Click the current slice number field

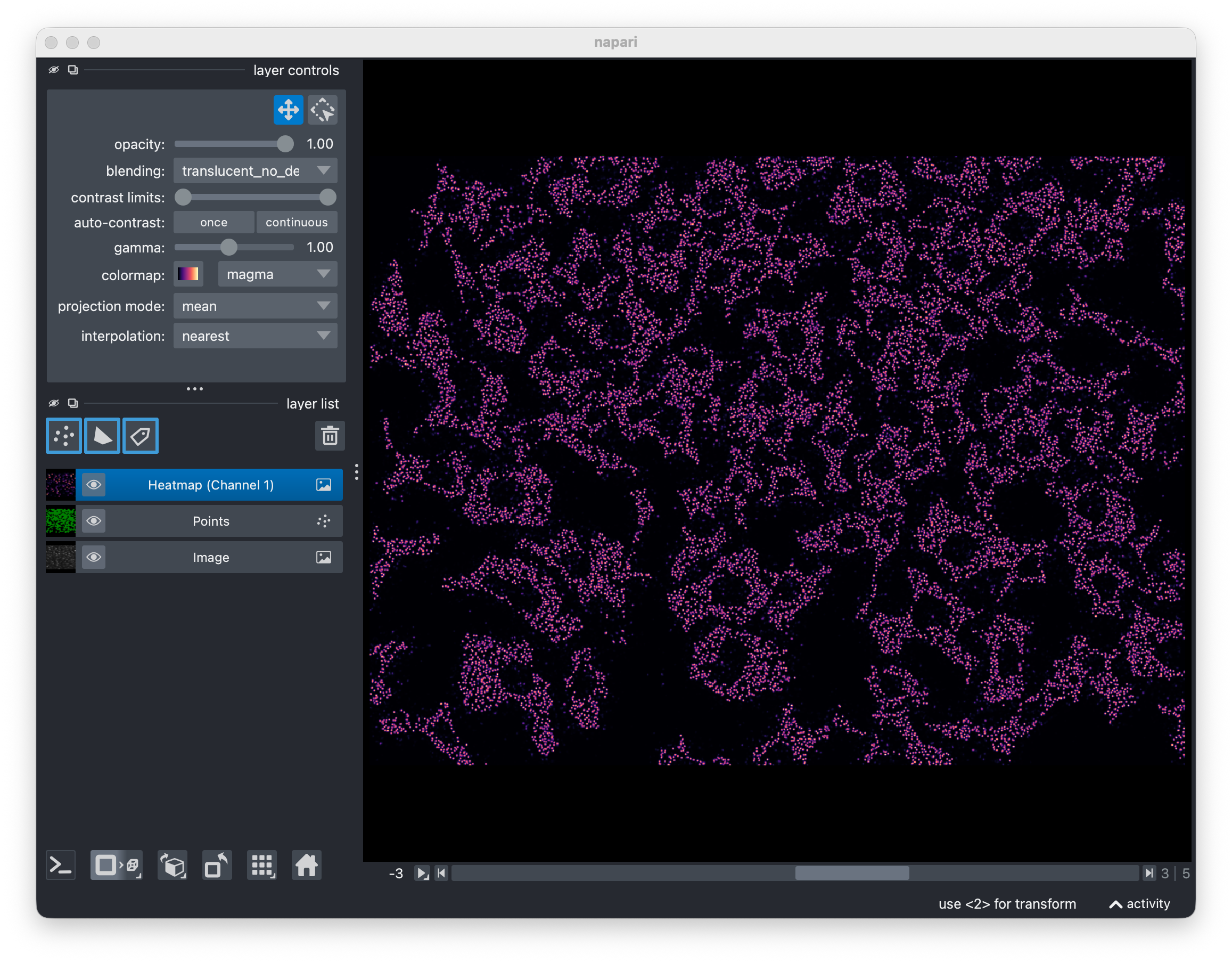pyautogui.click(x=1164, y=873)
